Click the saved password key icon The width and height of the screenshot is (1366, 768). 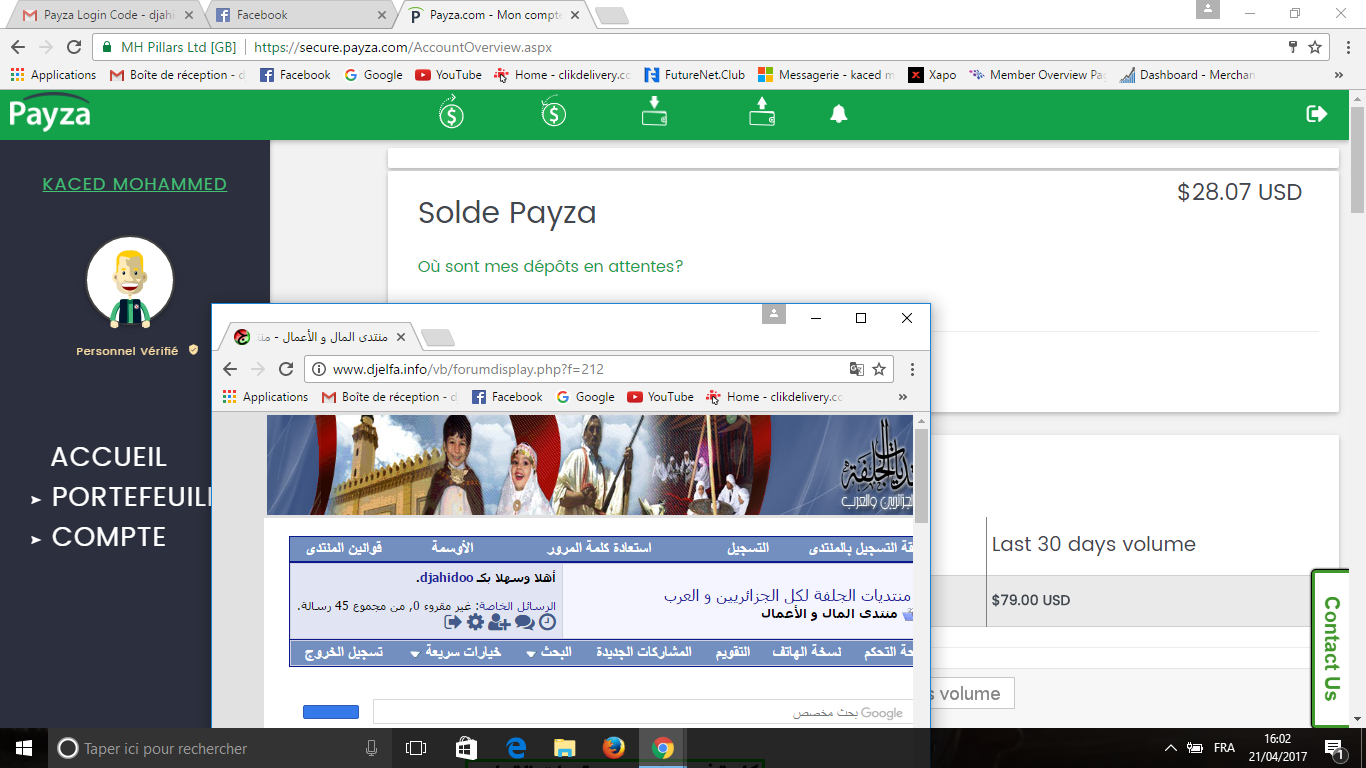tap(1293, 47)
